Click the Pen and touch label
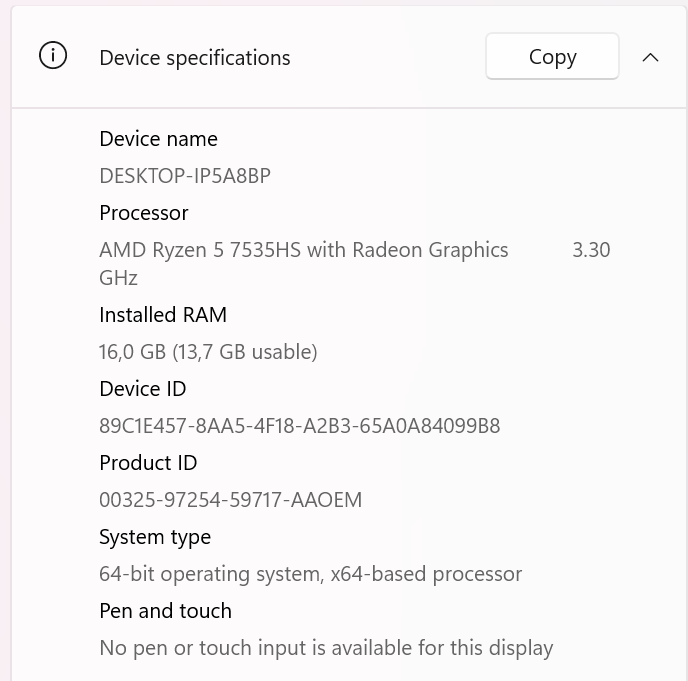The image size is (688, 681). [165, 611]
